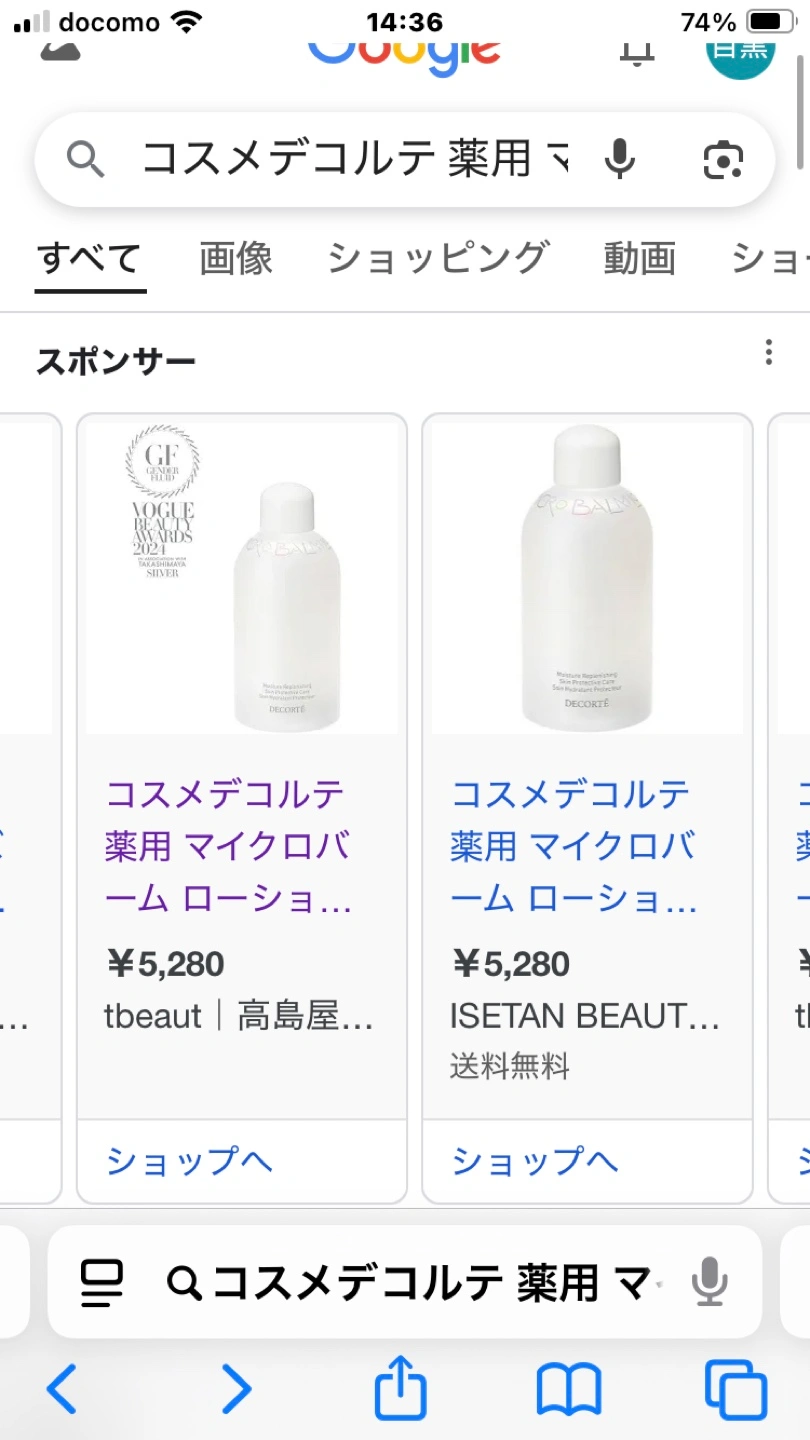Tap the Vogue Beauty Awards product image
The image size is (810, 1440).
point(242,578)
